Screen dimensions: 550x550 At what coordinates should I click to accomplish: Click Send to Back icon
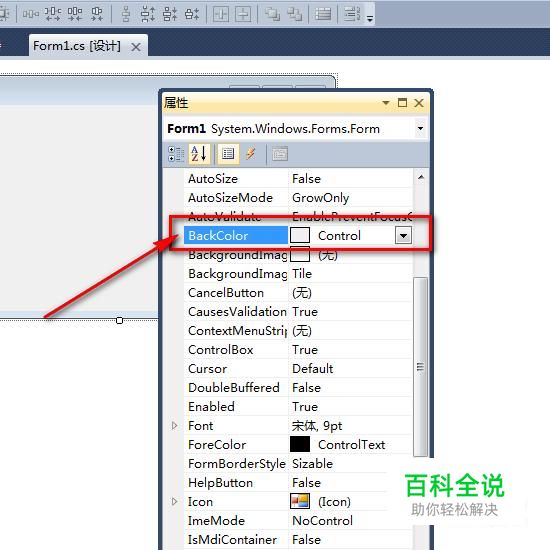[x=294, y=14]
